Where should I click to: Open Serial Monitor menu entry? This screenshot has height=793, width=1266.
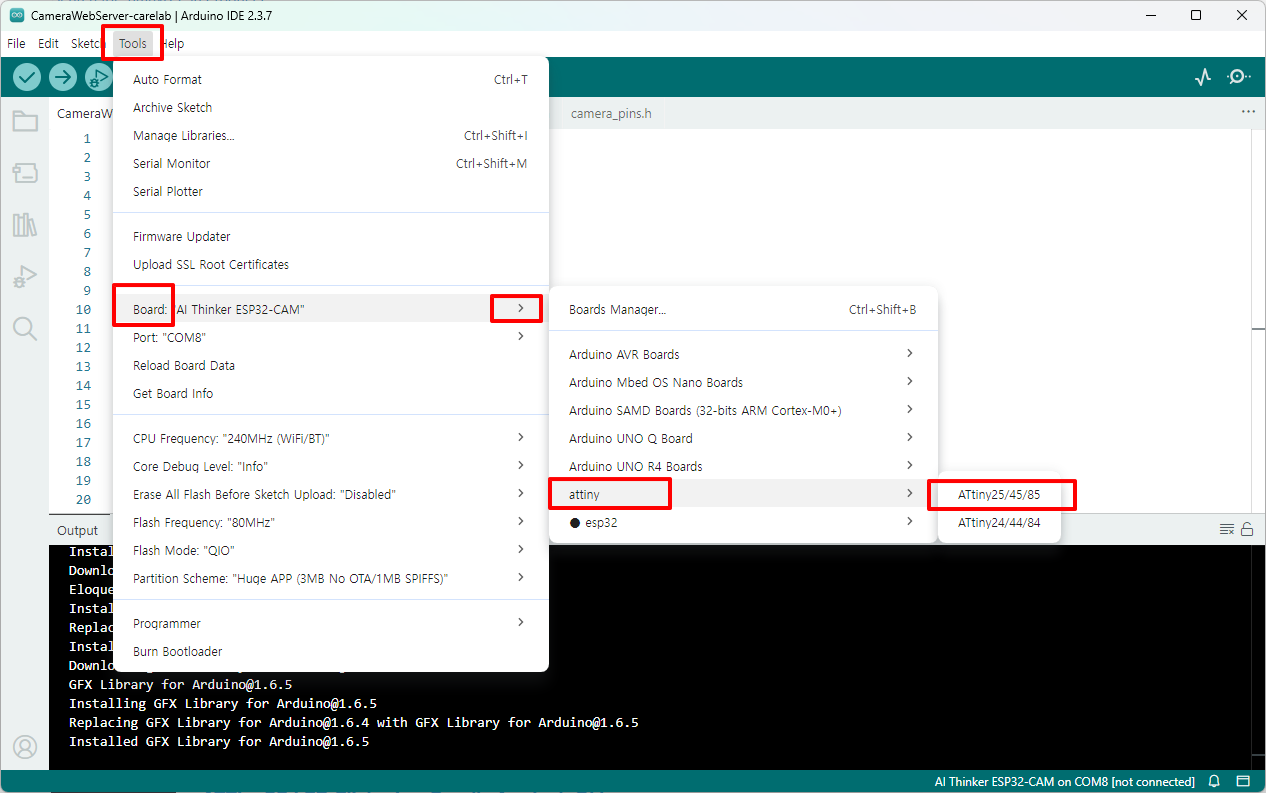tap(331, 163)
